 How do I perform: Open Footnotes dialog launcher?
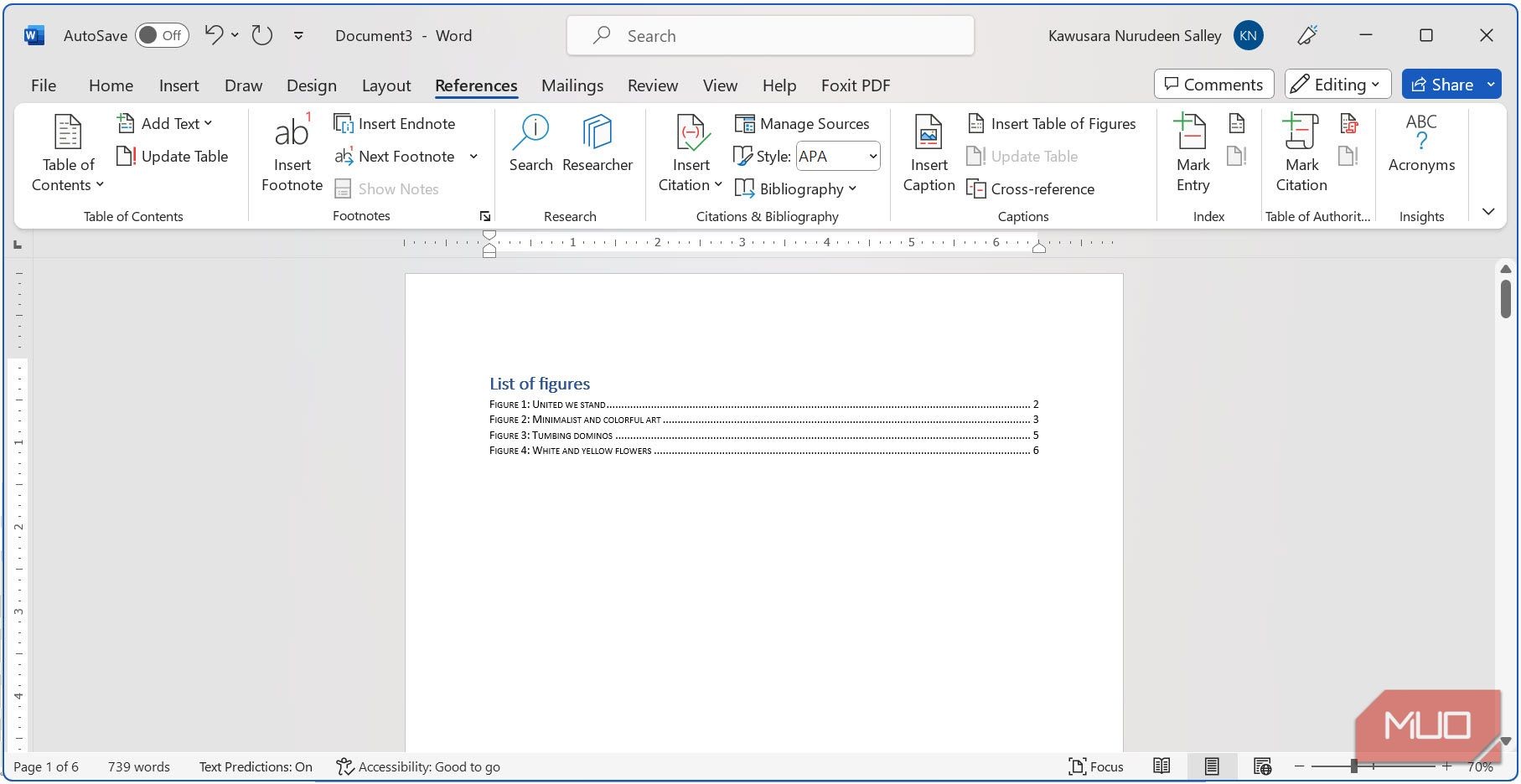(484, 216)
